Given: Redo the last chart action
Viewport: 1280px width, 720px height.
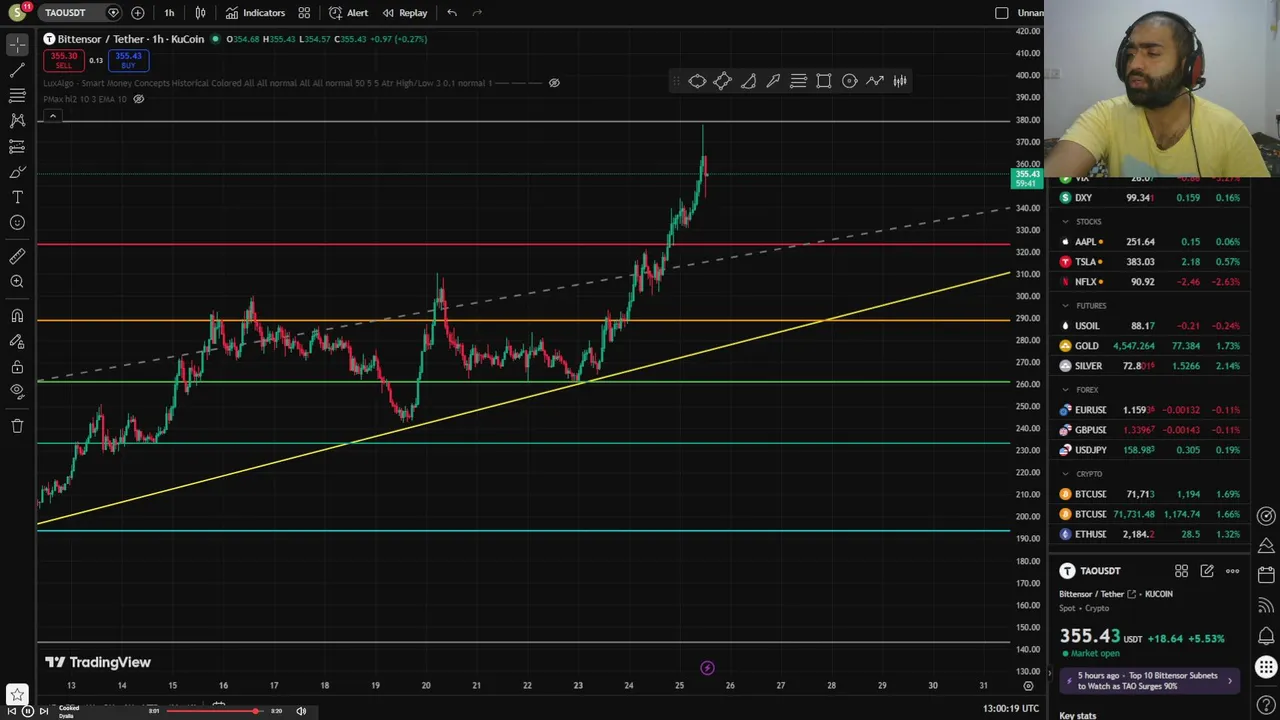Looking at the screenshot, I should (477, 13).
